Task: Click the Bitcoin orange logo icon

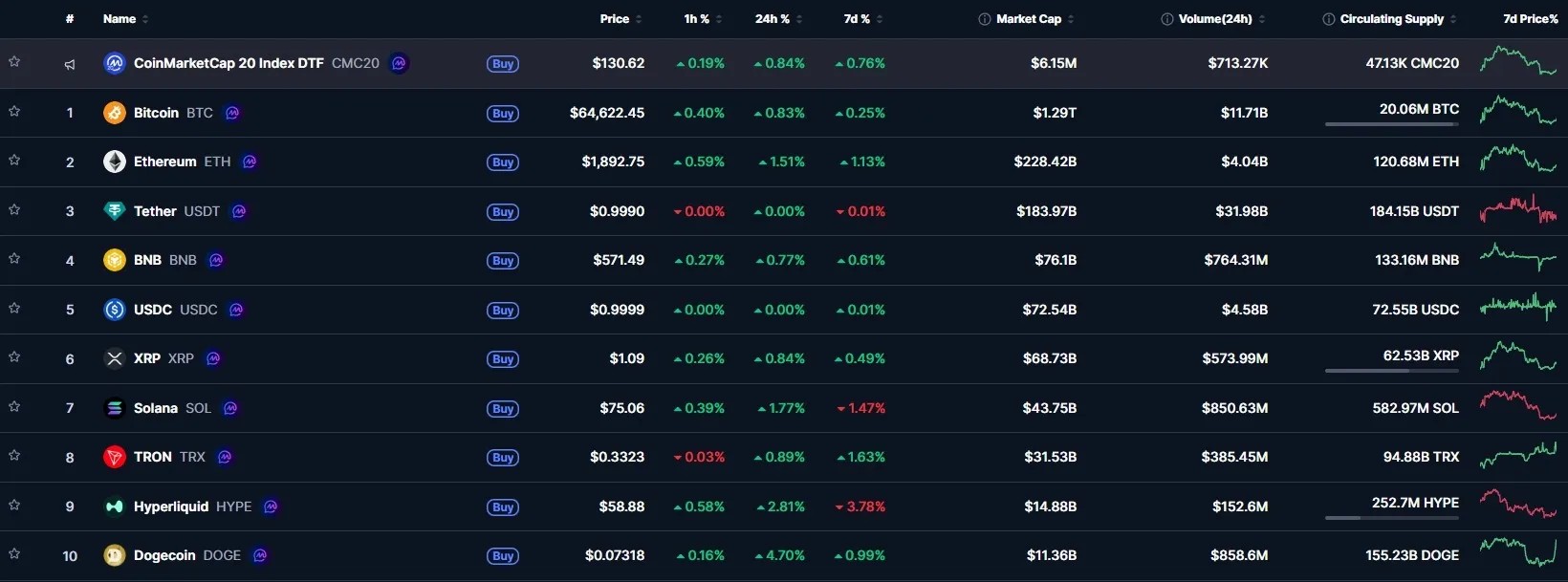Action: [115, 113]
